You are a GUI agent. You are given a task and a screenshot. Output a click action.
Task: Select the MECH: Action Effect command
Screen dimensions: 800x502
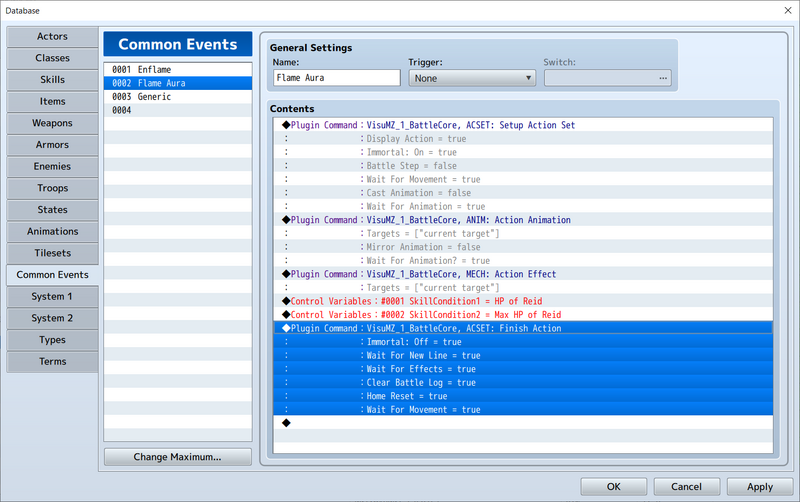point(460,274)
